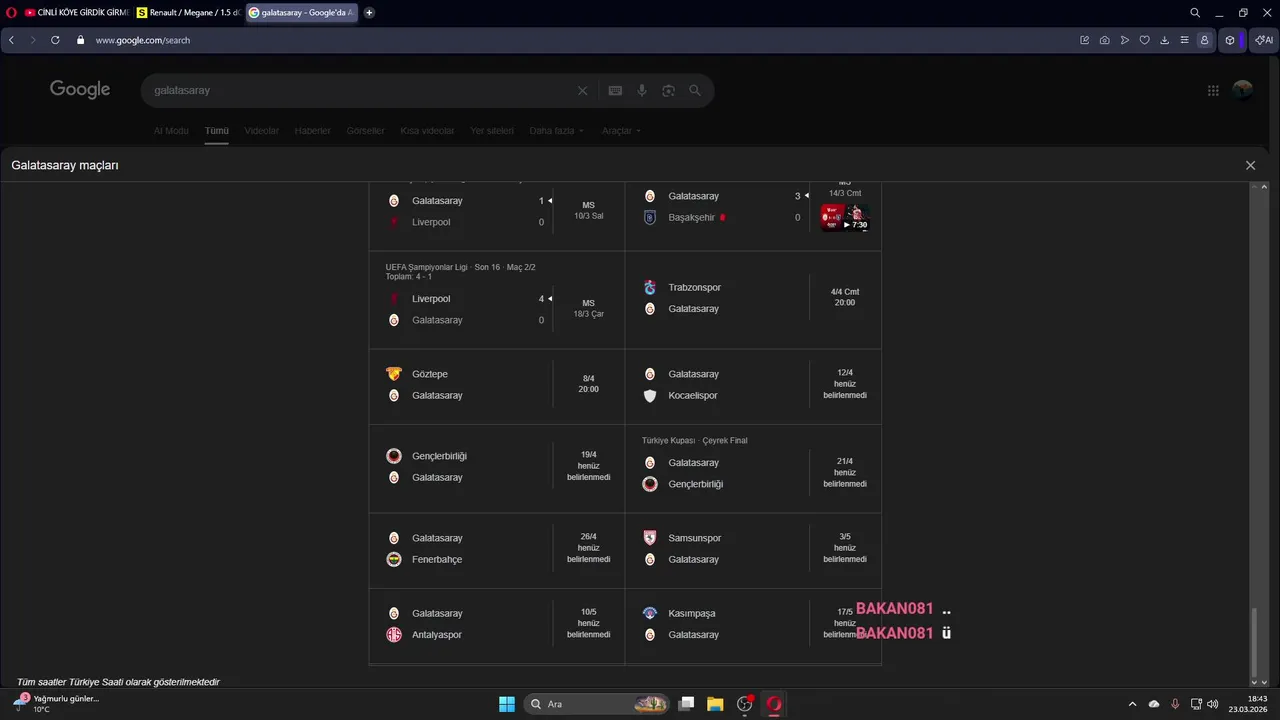
Task: Open the weather widget showing 10°C
Action: point(58,704)
